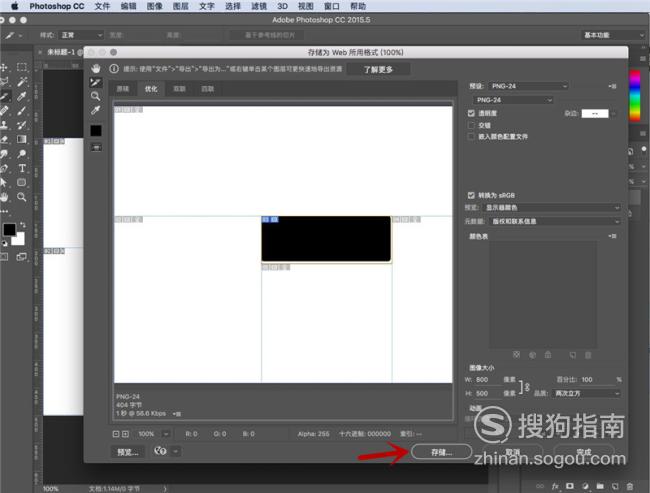Select the Type tool in Photoshop toolbox
Viewport: 650px width, 493px height.
pyautogui.click(x=22, y=168)
